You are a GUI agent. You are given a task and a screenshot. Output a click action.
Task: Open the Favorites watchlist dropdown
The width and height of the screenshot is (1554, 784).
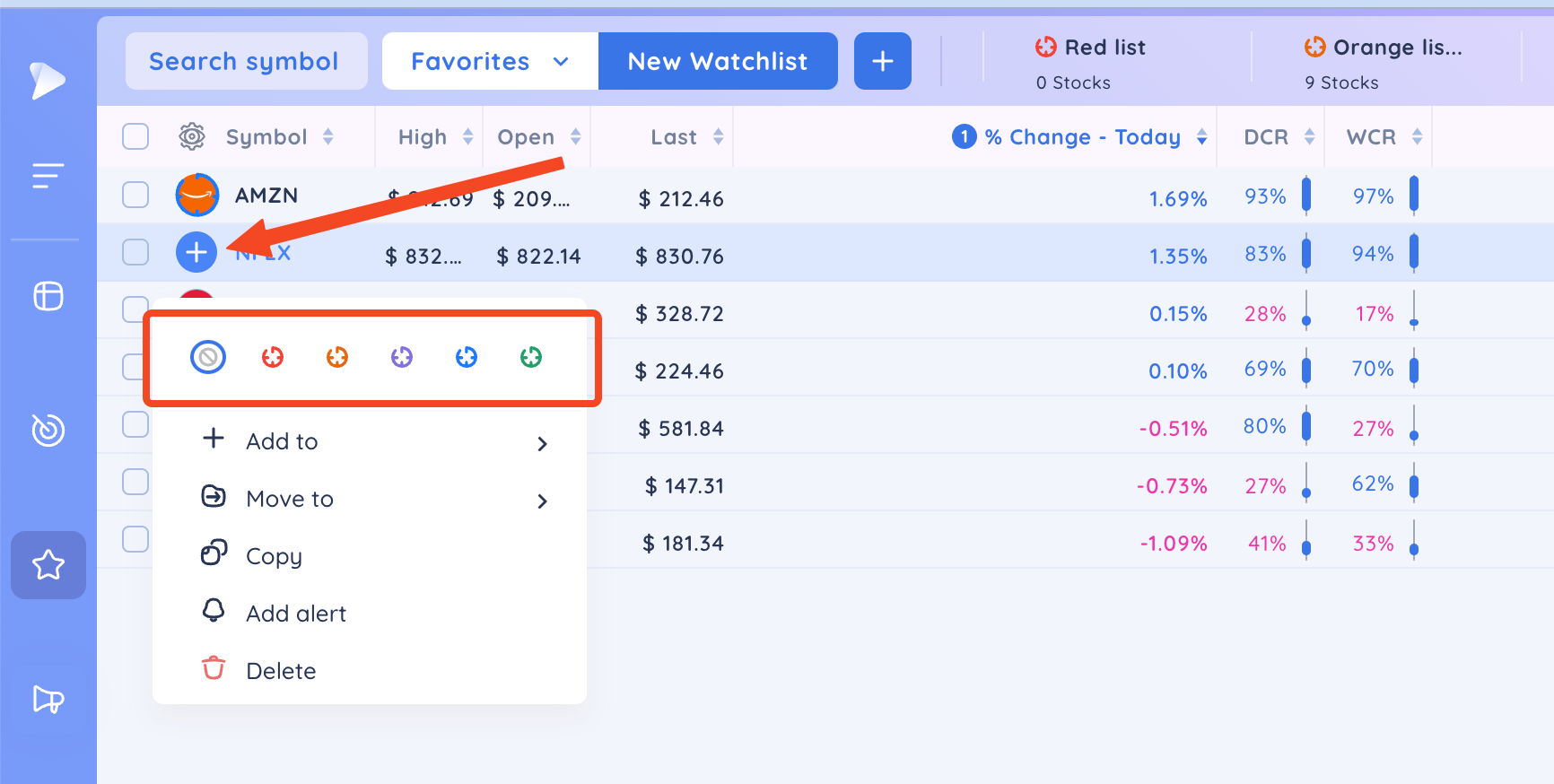tap(490, 61)
